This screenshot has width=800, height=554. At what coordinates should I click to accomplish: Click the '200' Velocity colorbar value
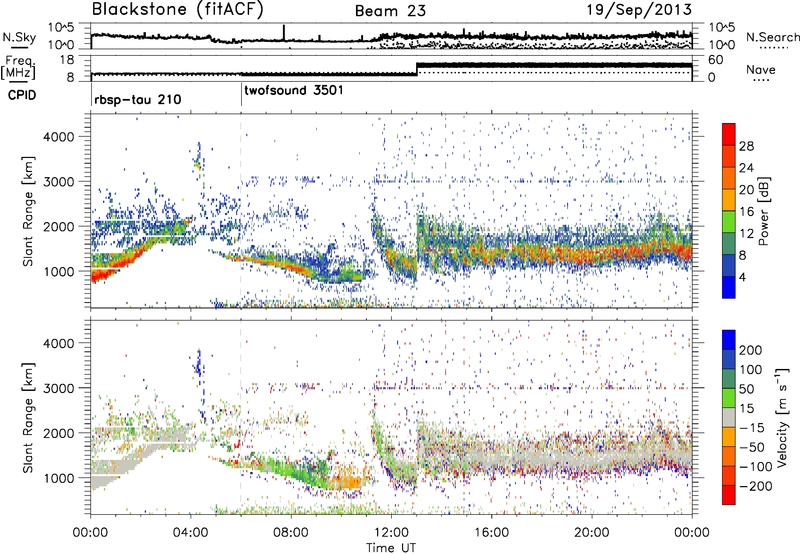pos(751,350)
